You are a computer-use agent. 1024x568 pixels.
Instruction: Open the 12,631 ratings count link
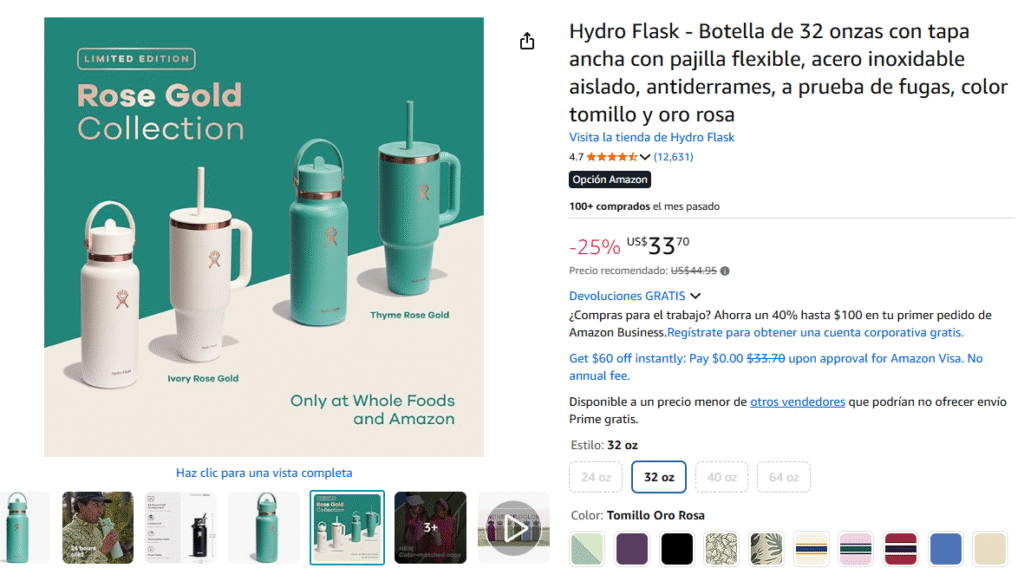pos(673,157)
